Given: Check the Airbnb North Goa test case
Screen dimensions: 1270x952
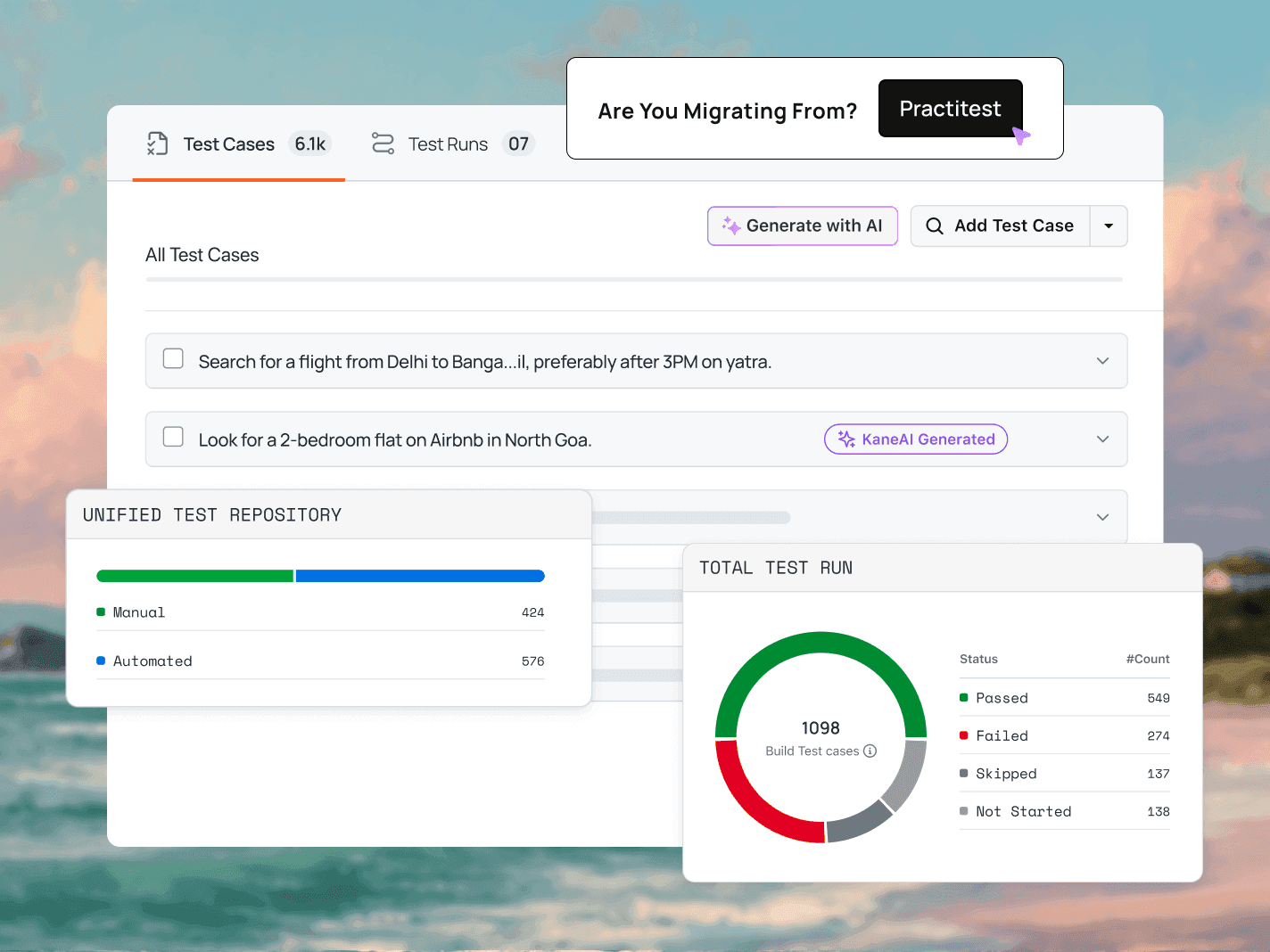Looking at the screenshot, I should click(173, 437).
